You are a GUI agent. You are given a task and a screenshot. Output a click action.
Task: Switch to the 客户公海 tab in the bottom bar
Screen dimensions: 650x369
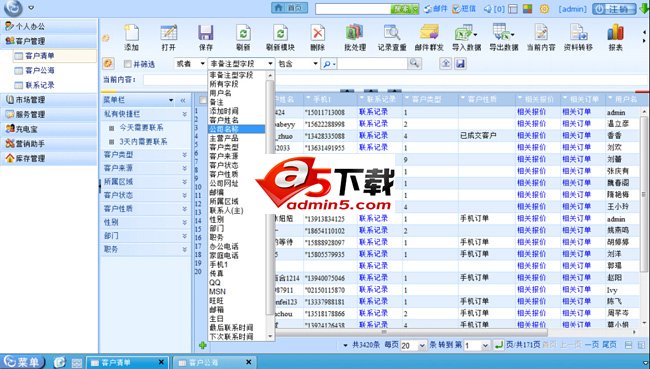coord(213,362)
